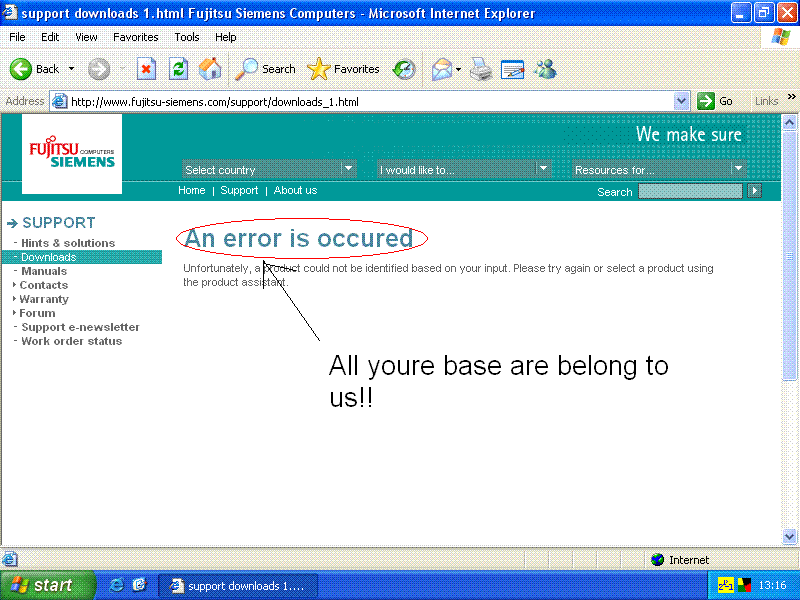Click the tray flag colored icon
This screenshot has width=800, height=600.
tap(744, 584)
